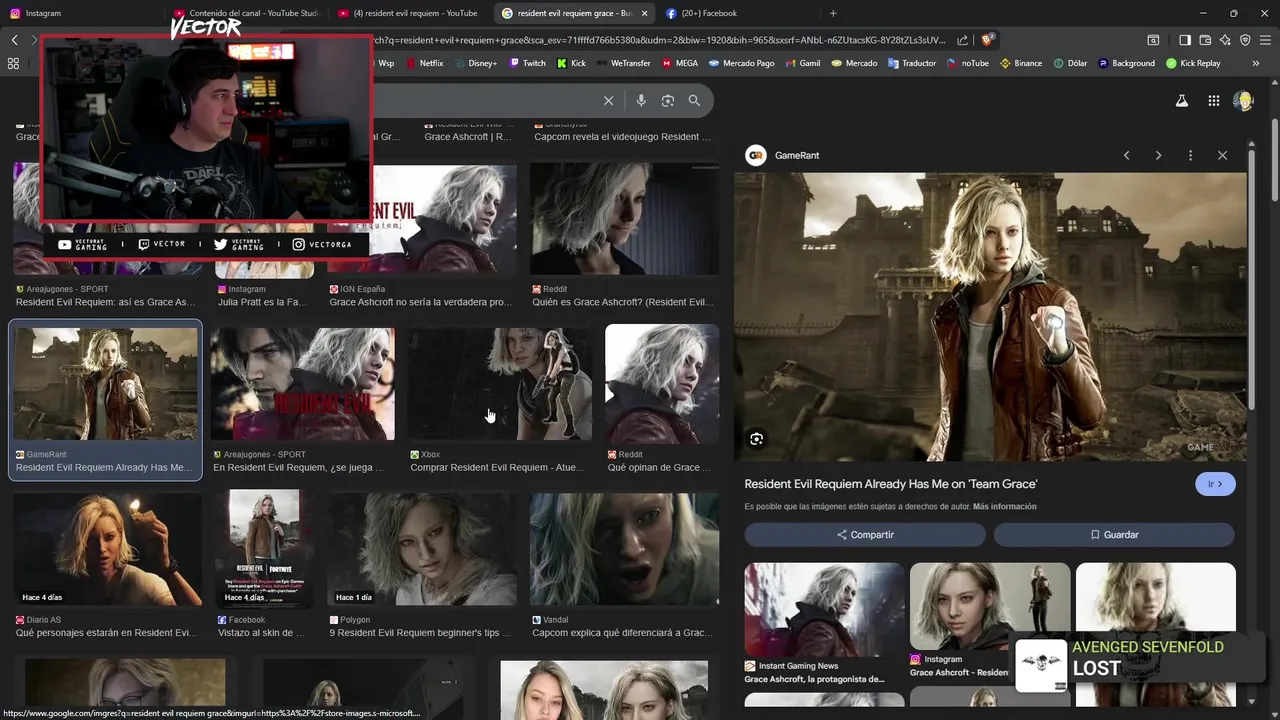Viewport: 1280px width, 720px height.
Task: Start voice search with the microphone icon
Action: [641, 100]
